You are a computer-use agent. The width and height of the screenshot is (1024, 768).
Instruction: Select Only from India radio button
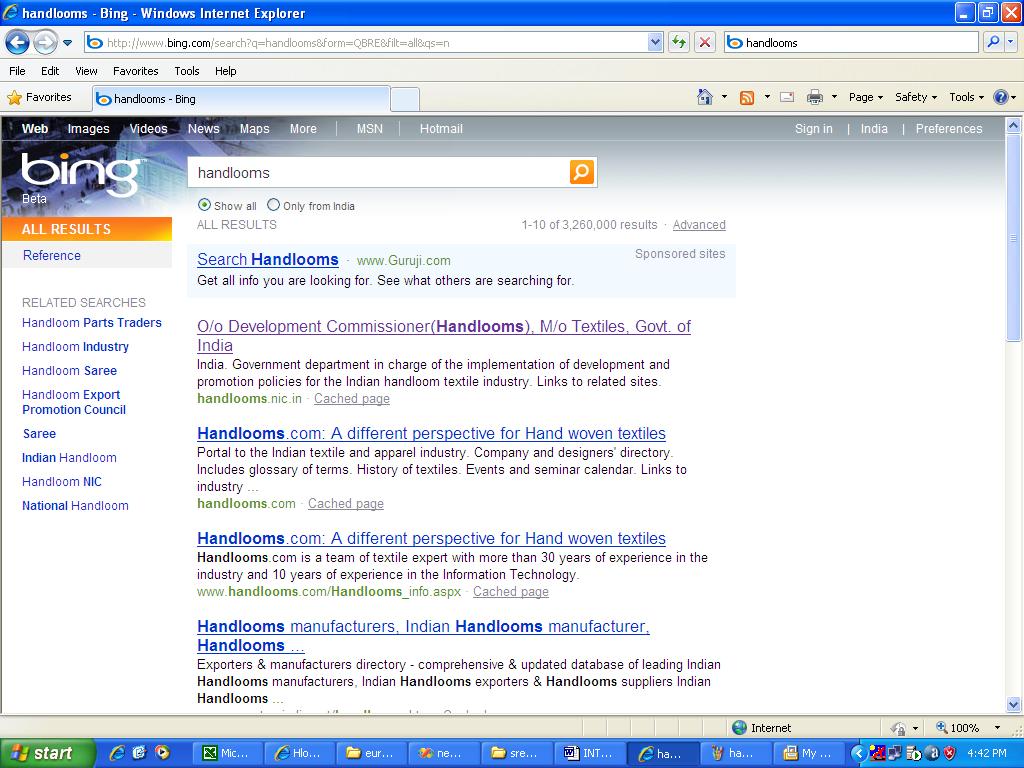click(274, 205)
